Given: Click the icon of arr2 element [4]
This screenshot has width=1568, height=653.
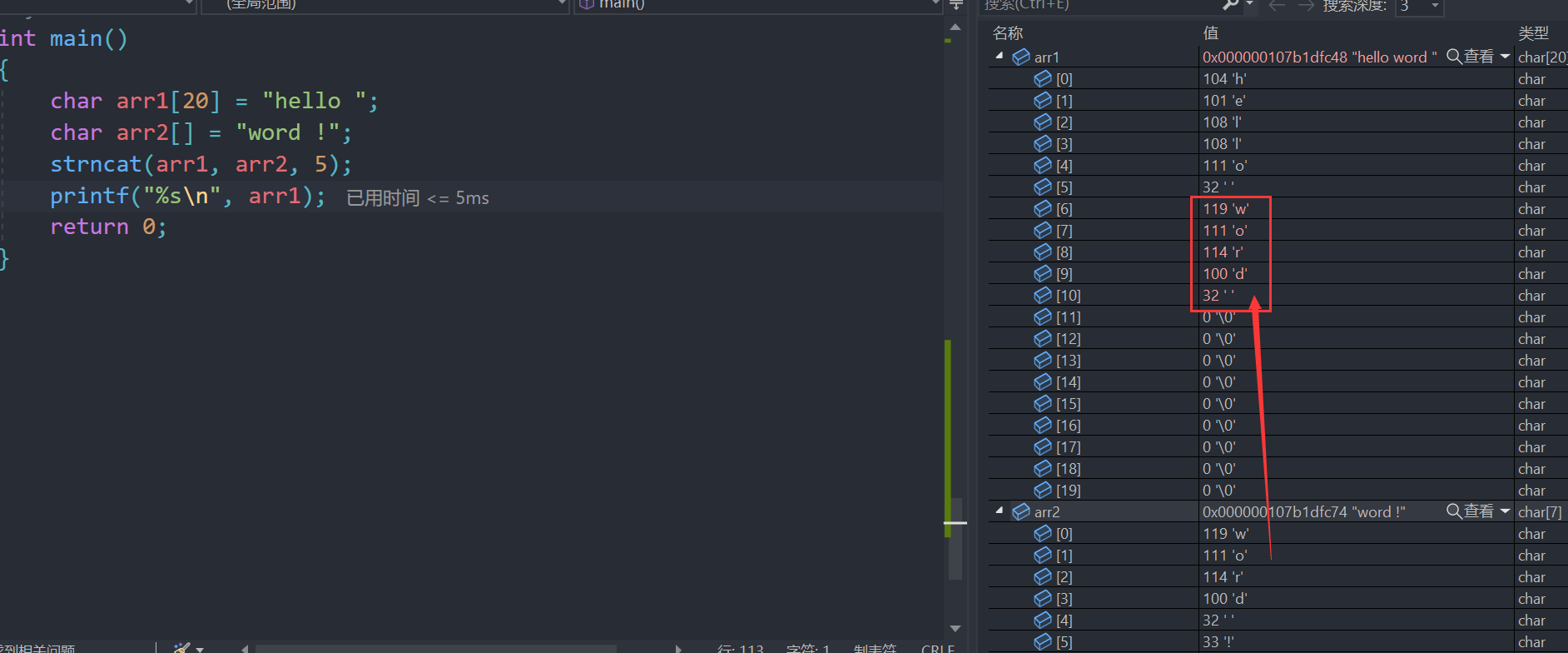Looking at the screenshot, I should pyautogui.click(x=1043, y=620).
